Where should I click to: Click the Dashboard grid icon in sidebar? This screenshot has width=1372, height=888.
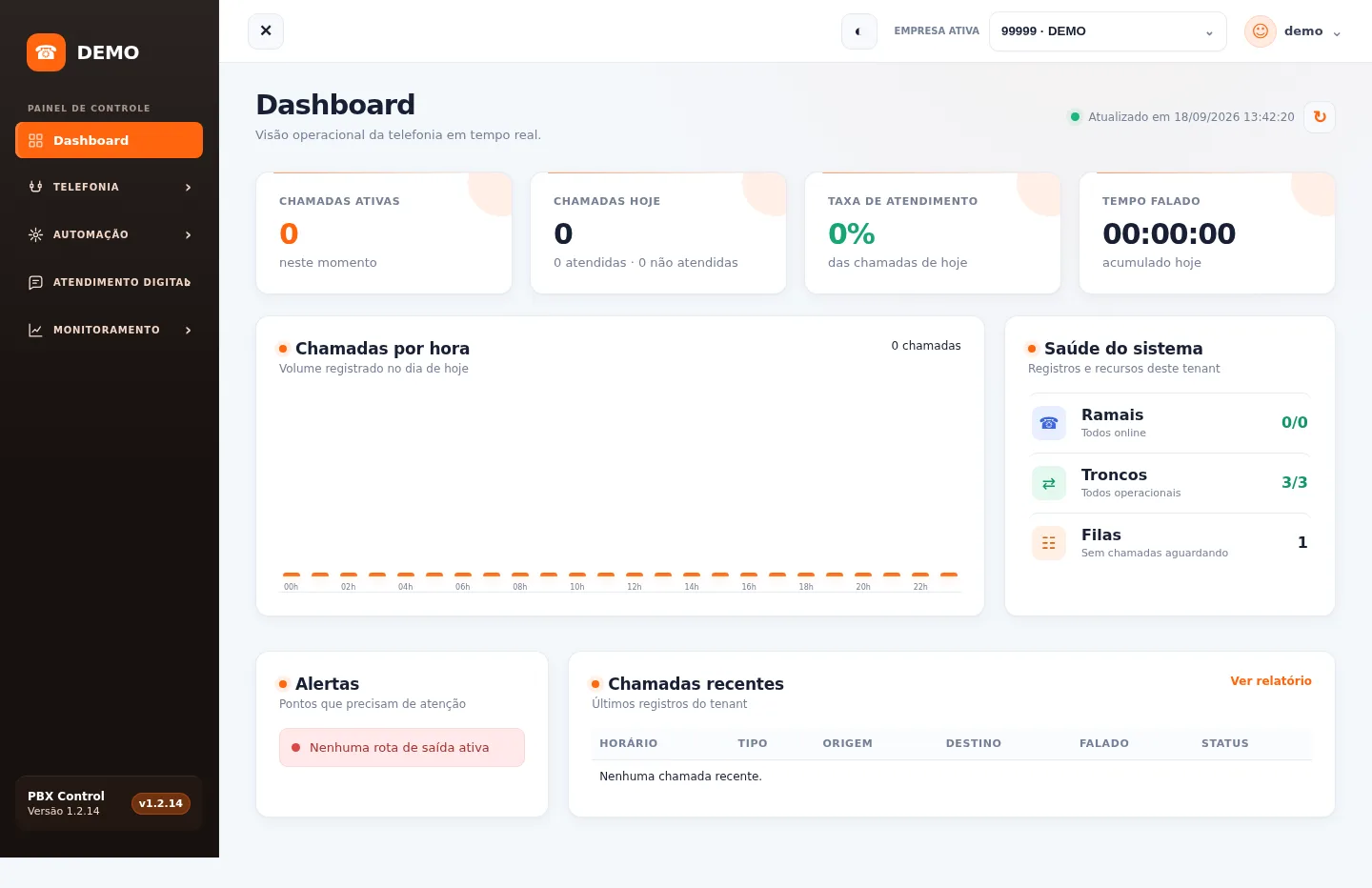(35, 140)
